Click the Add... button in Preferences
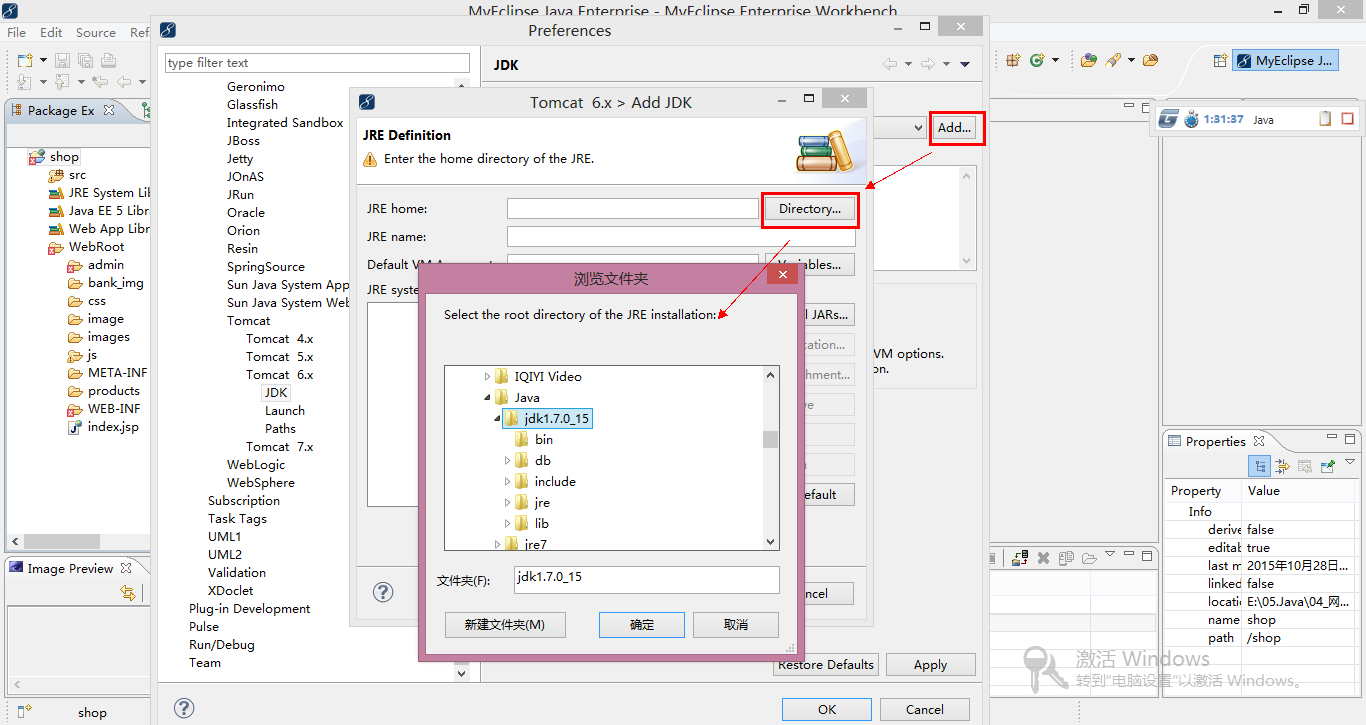Image resolution: width=1366 pixels, height=725 pixels. point(955,128)
